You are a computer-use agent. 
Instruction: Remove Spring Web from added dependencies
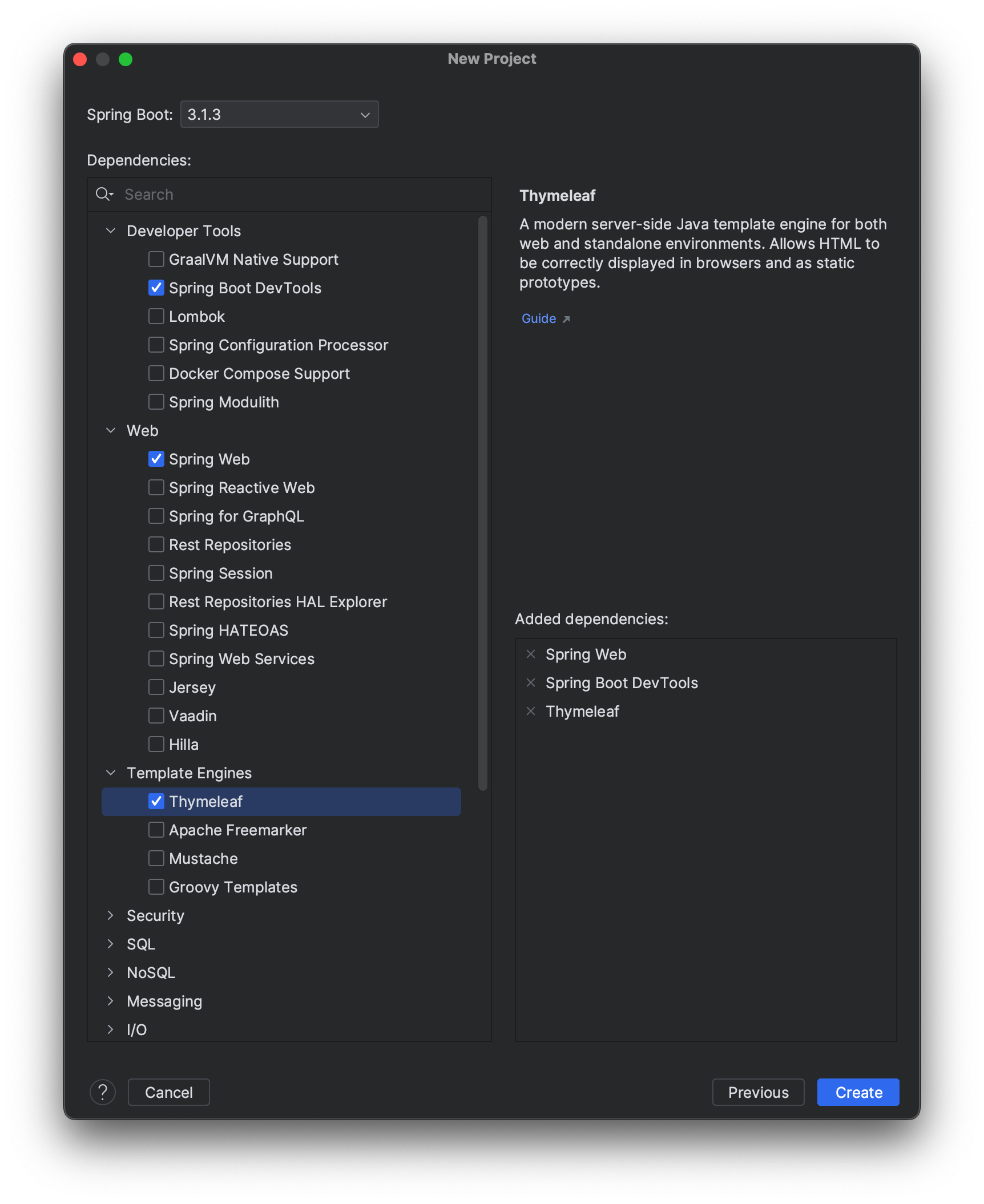[531, 654]
